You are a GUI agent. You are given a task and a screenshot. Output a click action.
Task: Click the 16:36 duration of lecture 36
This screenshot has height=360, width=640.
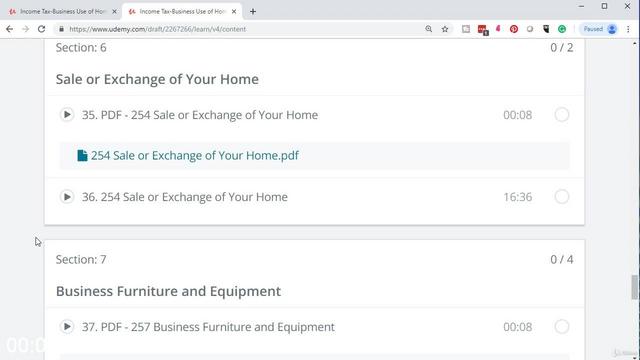pos(518,197)
